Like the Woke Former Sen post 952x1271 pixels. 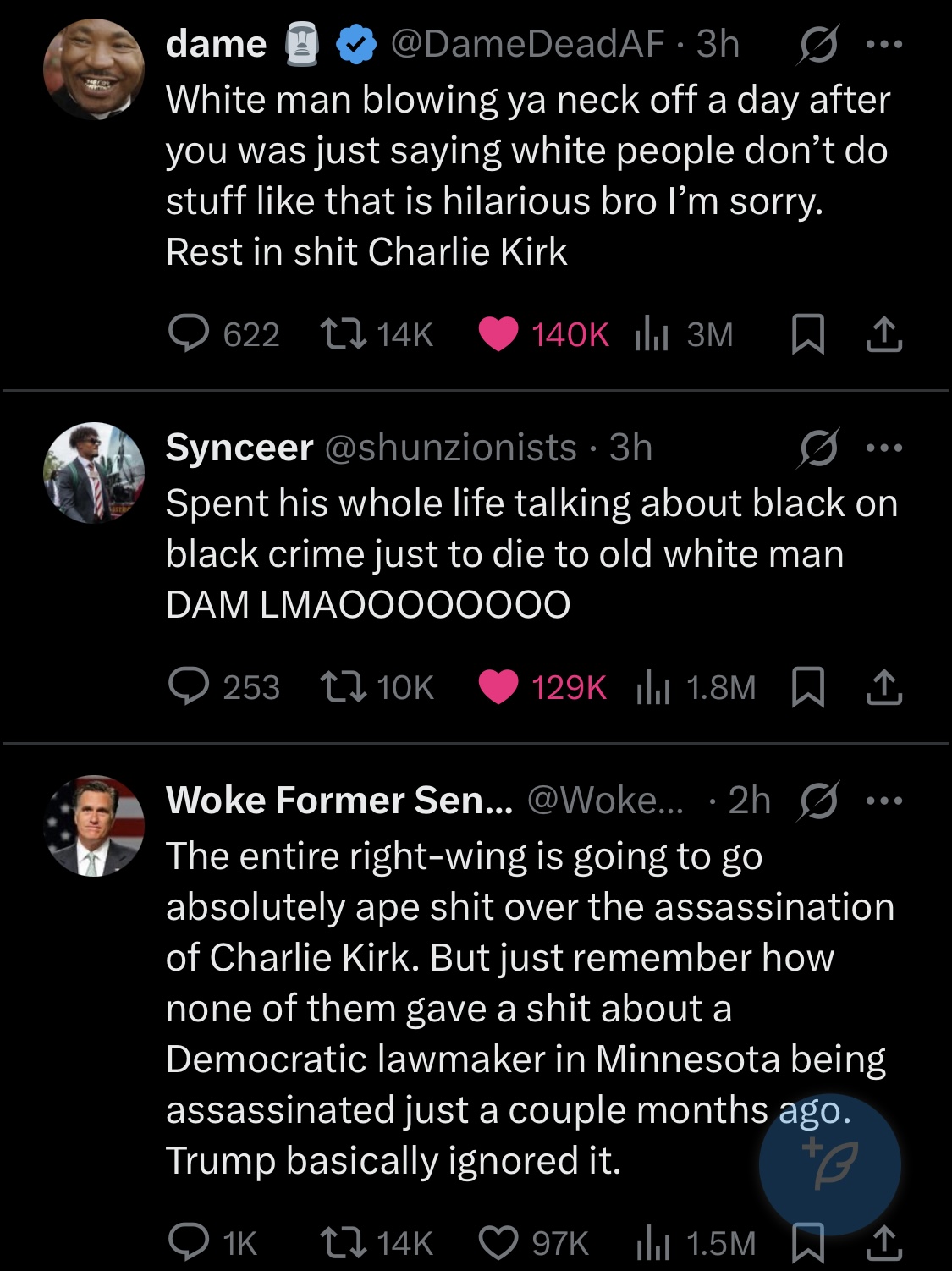coord(498,1242)
